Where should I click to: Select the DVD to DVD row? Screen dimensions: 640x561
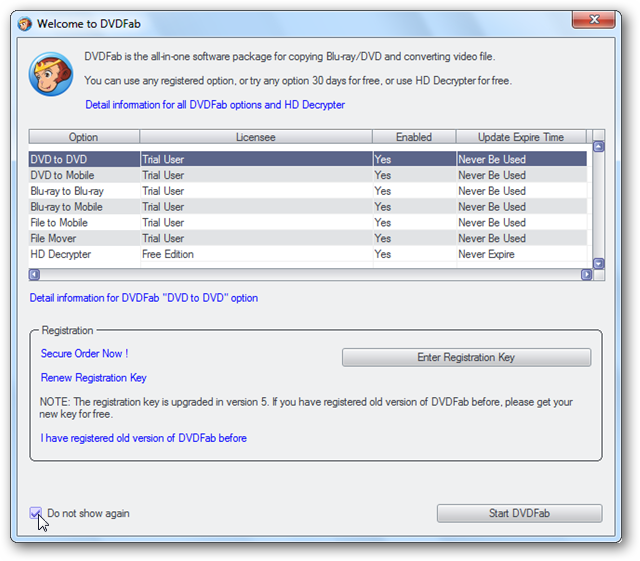coord(308,159)
